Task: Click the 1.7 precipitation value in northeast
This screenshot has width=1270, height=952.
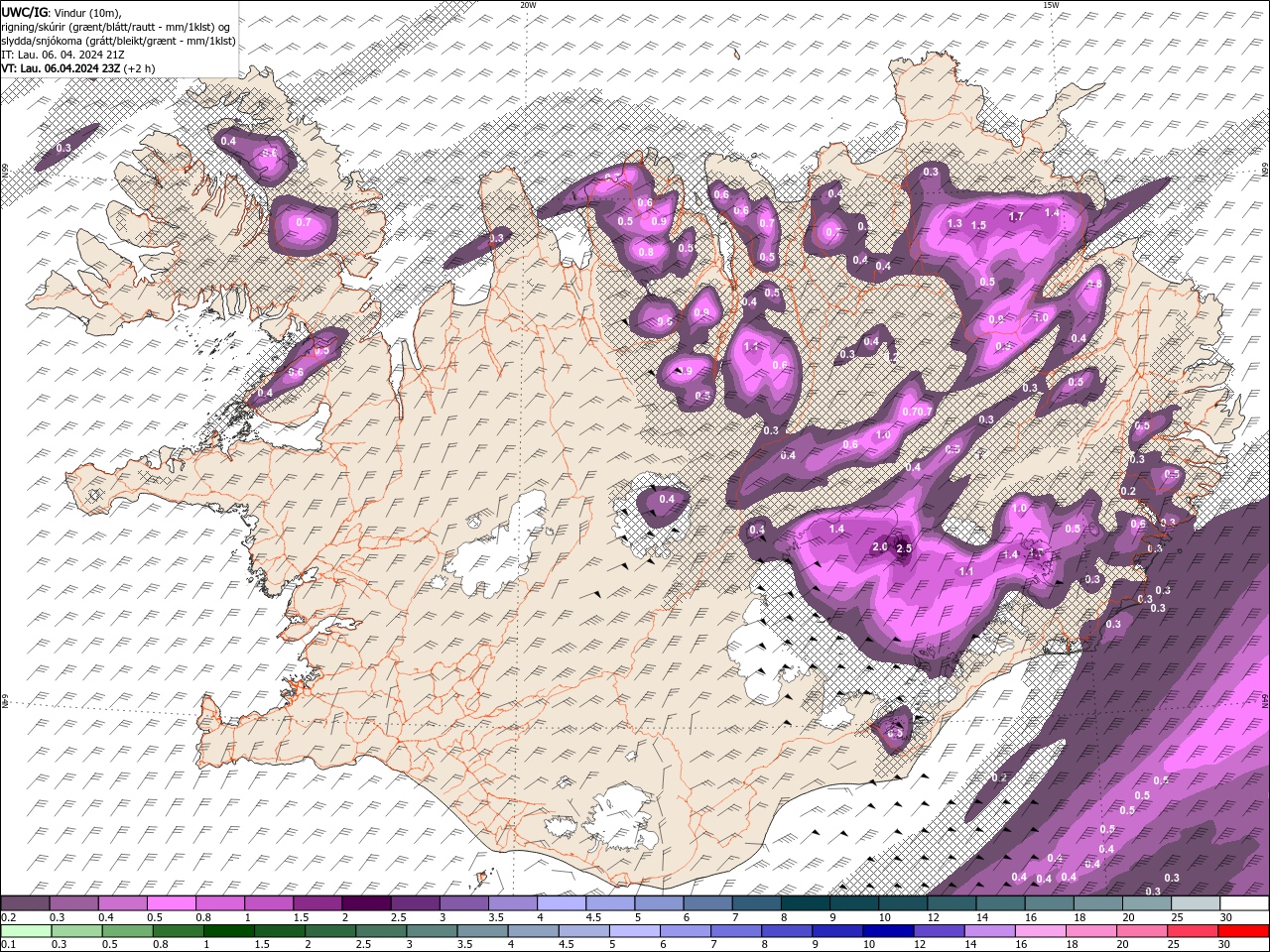Action: (1016, 216)
